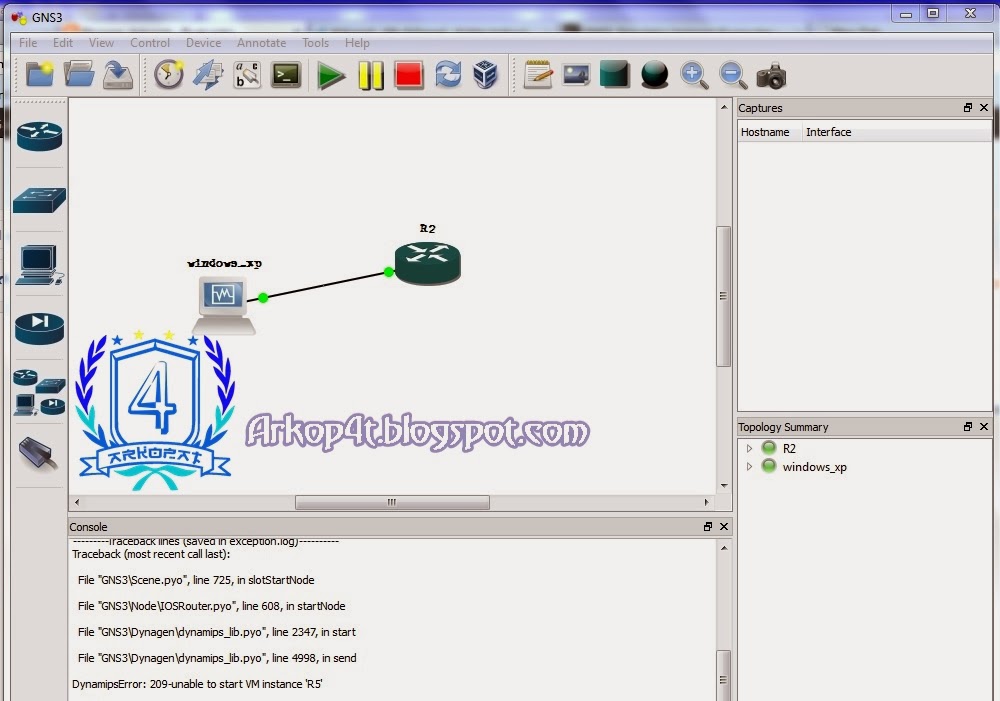Stop all devices with red square
The image size is (1000, 701).
[409, 75]
